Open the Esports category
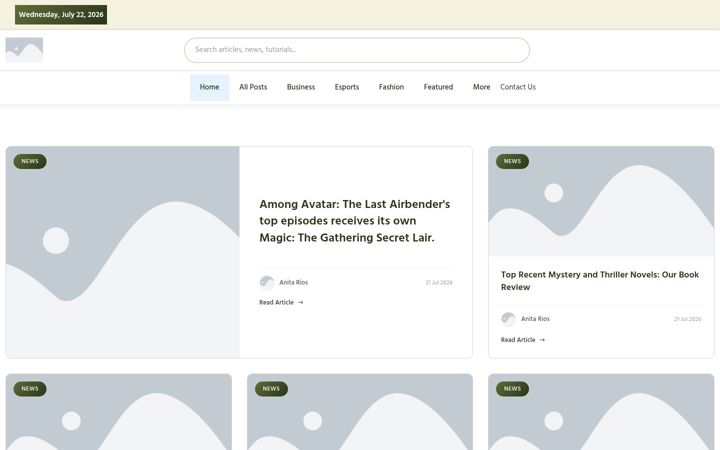This screenshot has height=450, width=720. click(347, 87)
